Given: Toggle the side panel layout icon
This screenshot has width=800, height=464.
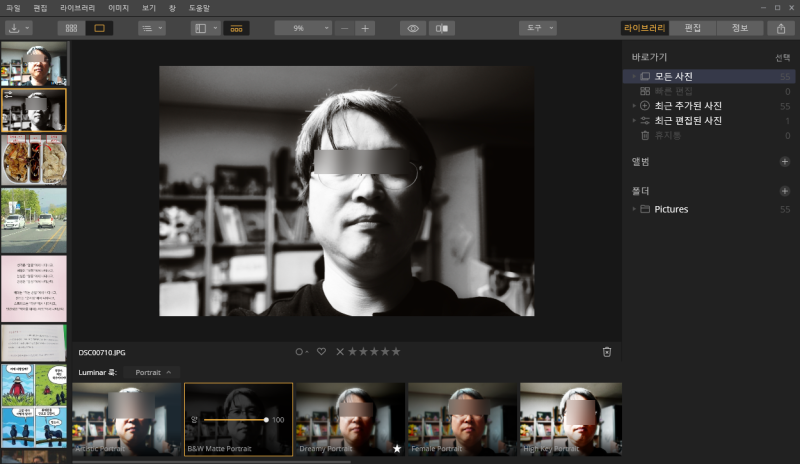Looking at the screenshot, I should (201, 28).
